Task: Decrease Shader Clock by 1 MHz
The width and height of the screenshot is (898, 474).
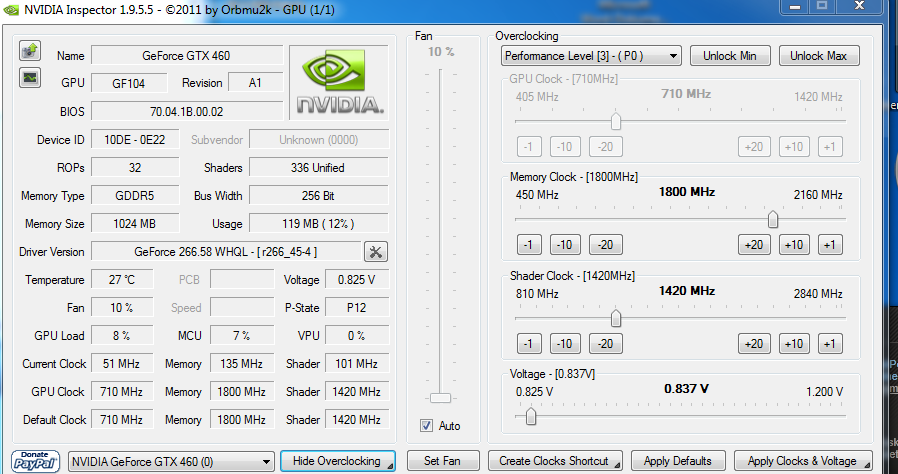Action: coord(529,343)
